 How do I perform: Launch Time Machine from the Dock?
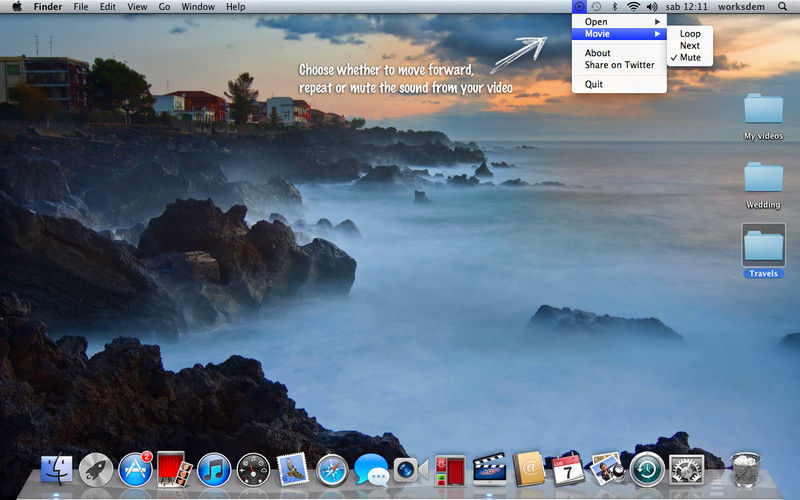tap(647, 469)
